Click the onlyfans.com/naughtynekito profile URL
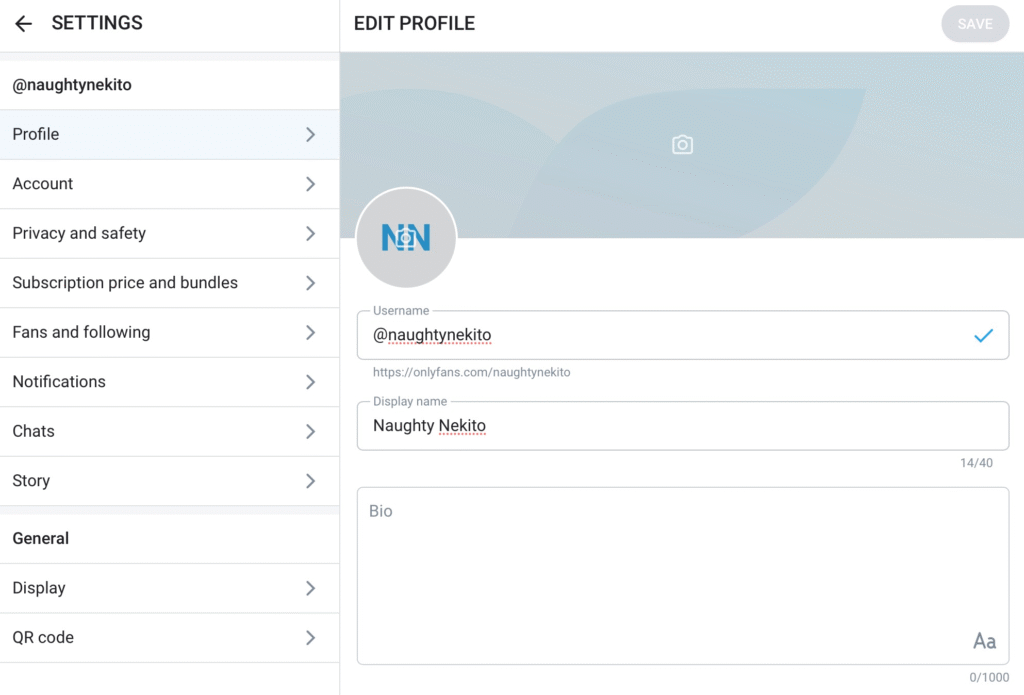 tap(471, 372)
